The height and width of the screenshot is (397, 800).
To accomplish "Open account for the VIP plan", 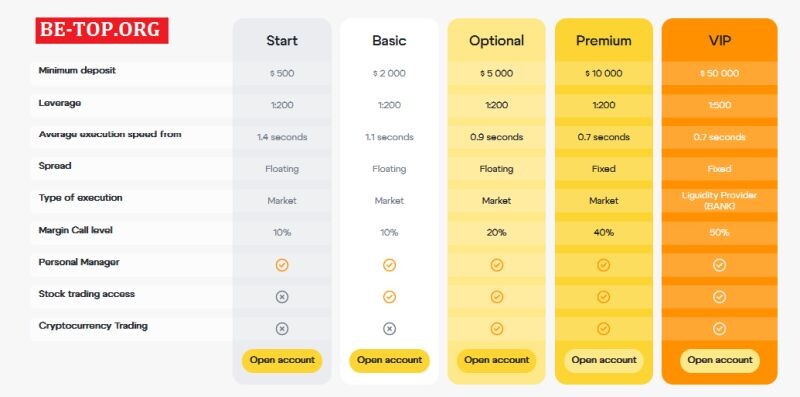I will point(719,360).
